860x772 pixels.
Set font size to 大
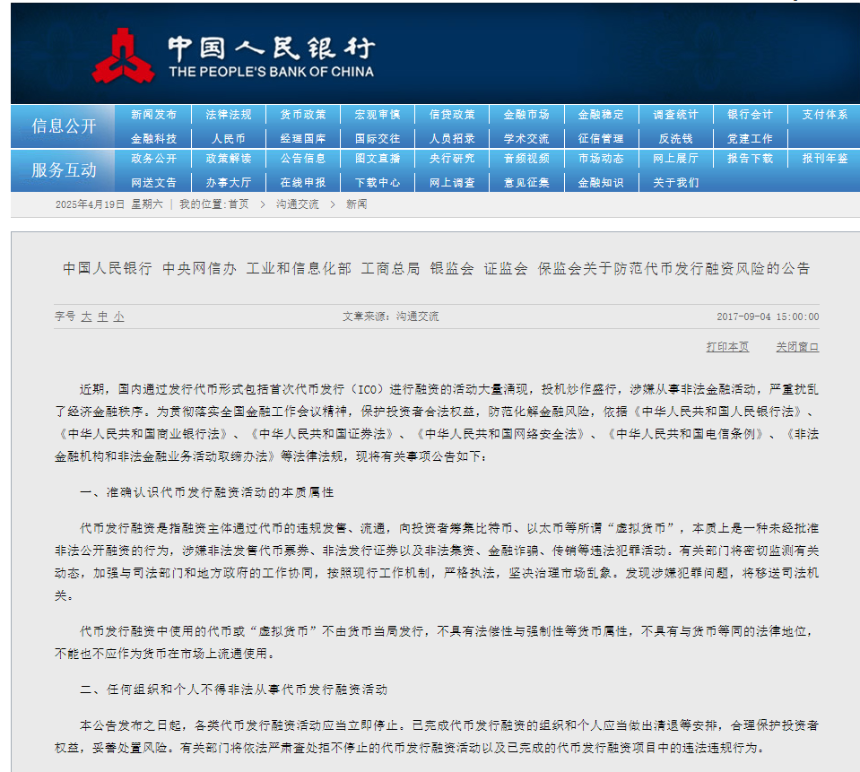tap(86, 316)
